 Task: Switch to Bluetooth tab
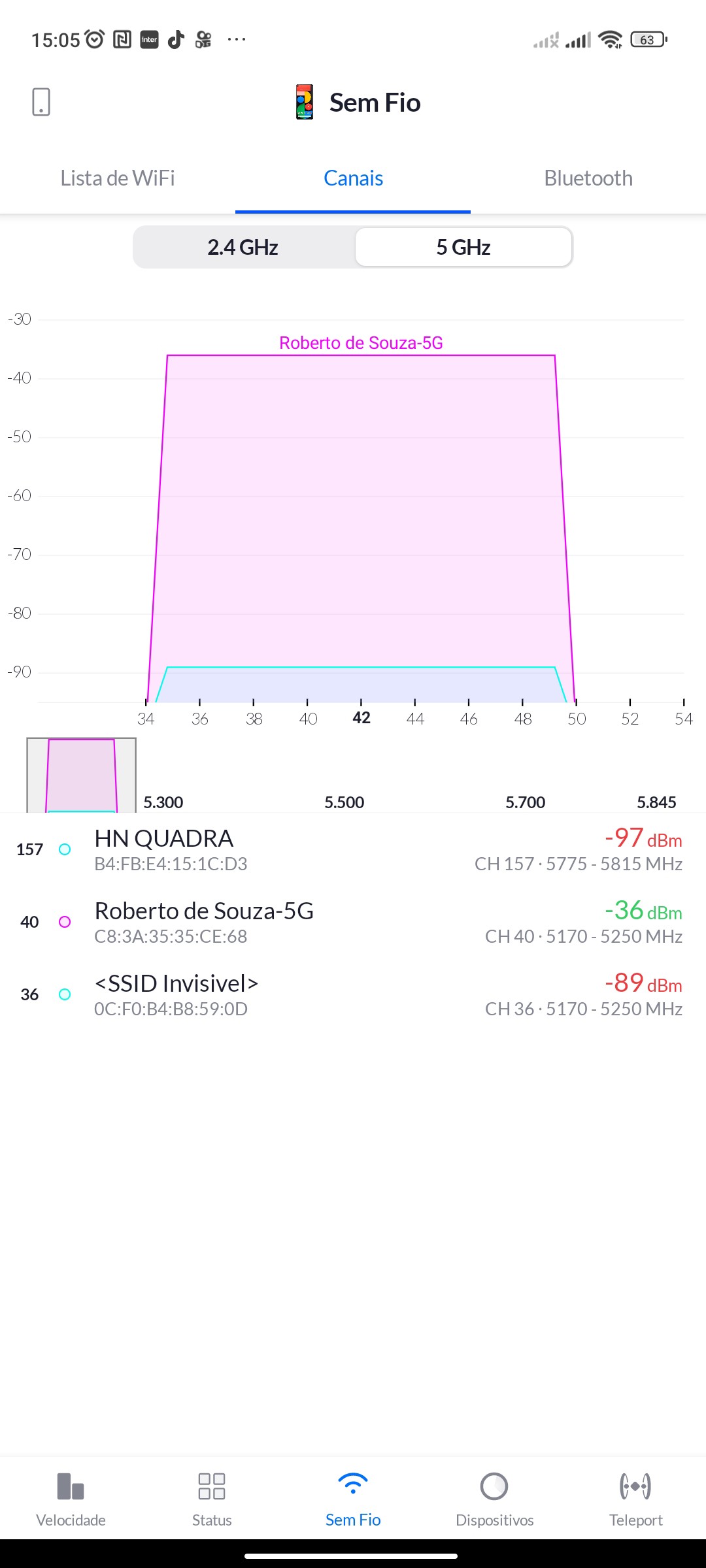pos(588,178)
